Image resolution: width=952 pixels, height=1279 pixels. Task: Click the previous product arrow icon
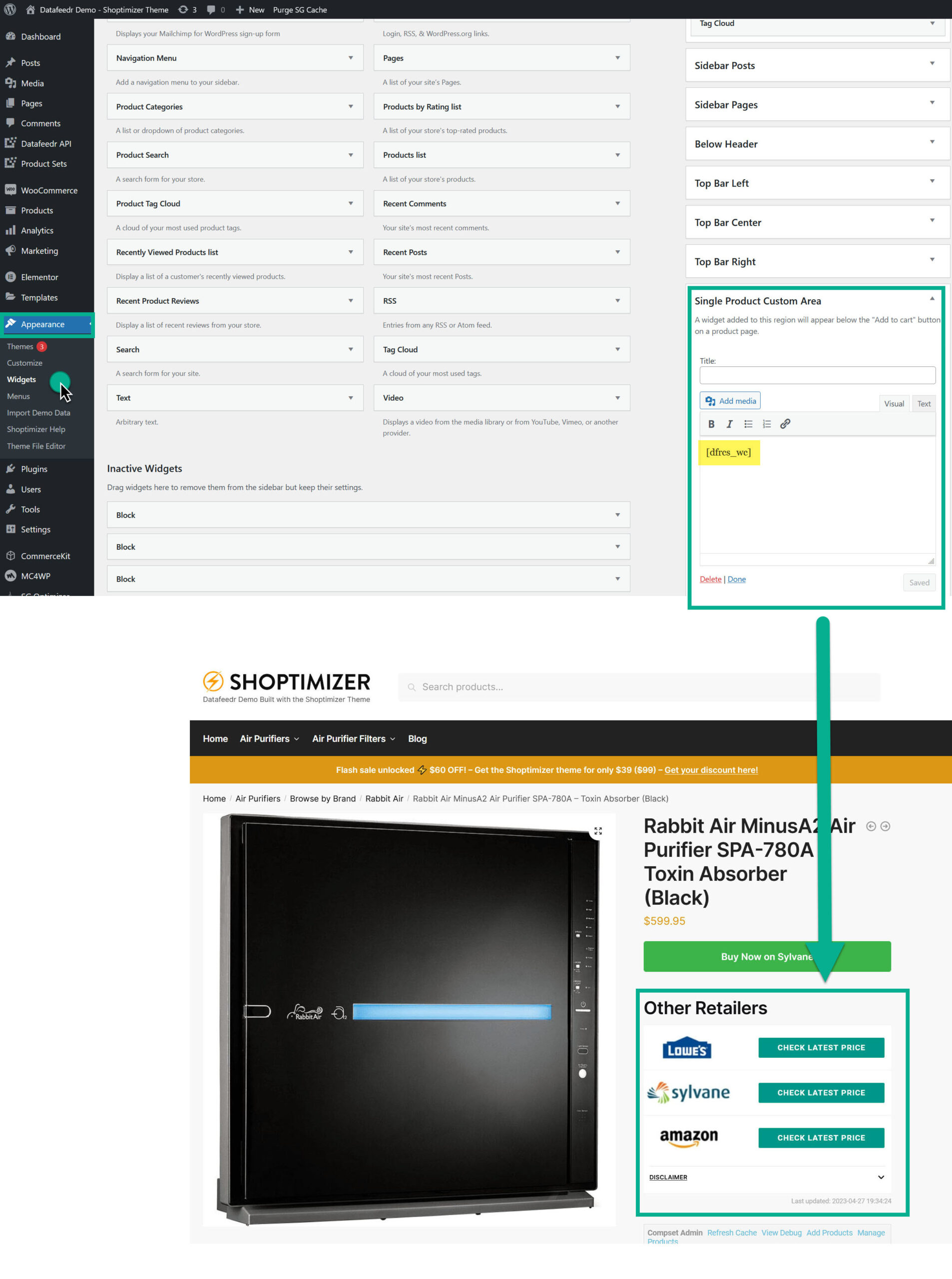point(871,826)
